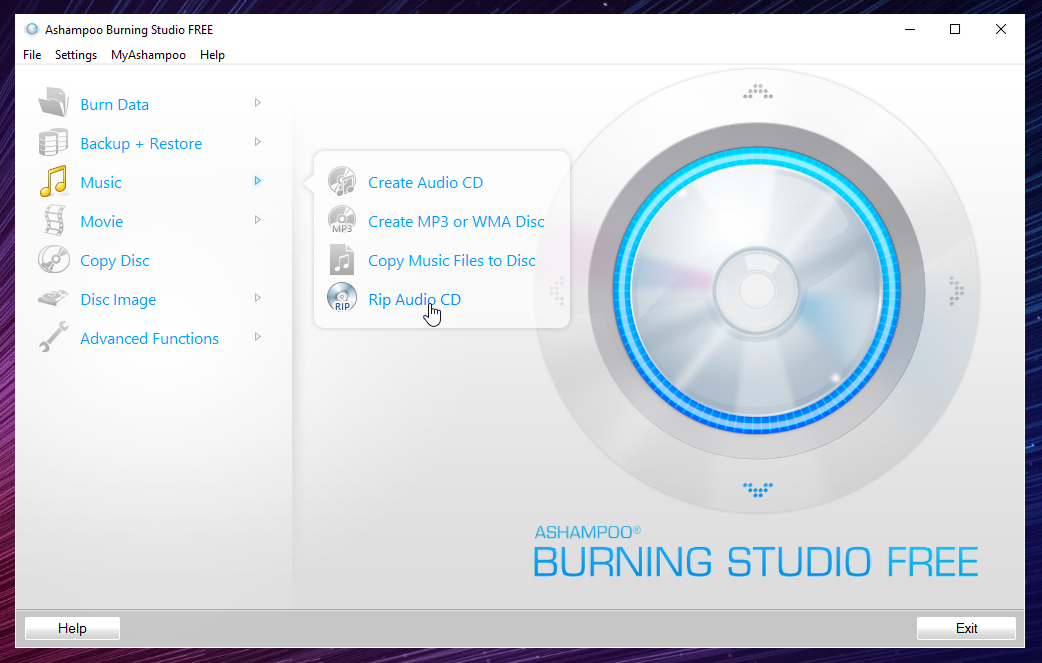Viewport: 1042px width, 663px height.
Task: Open the Movie category label
Action: tap(102, 222)
